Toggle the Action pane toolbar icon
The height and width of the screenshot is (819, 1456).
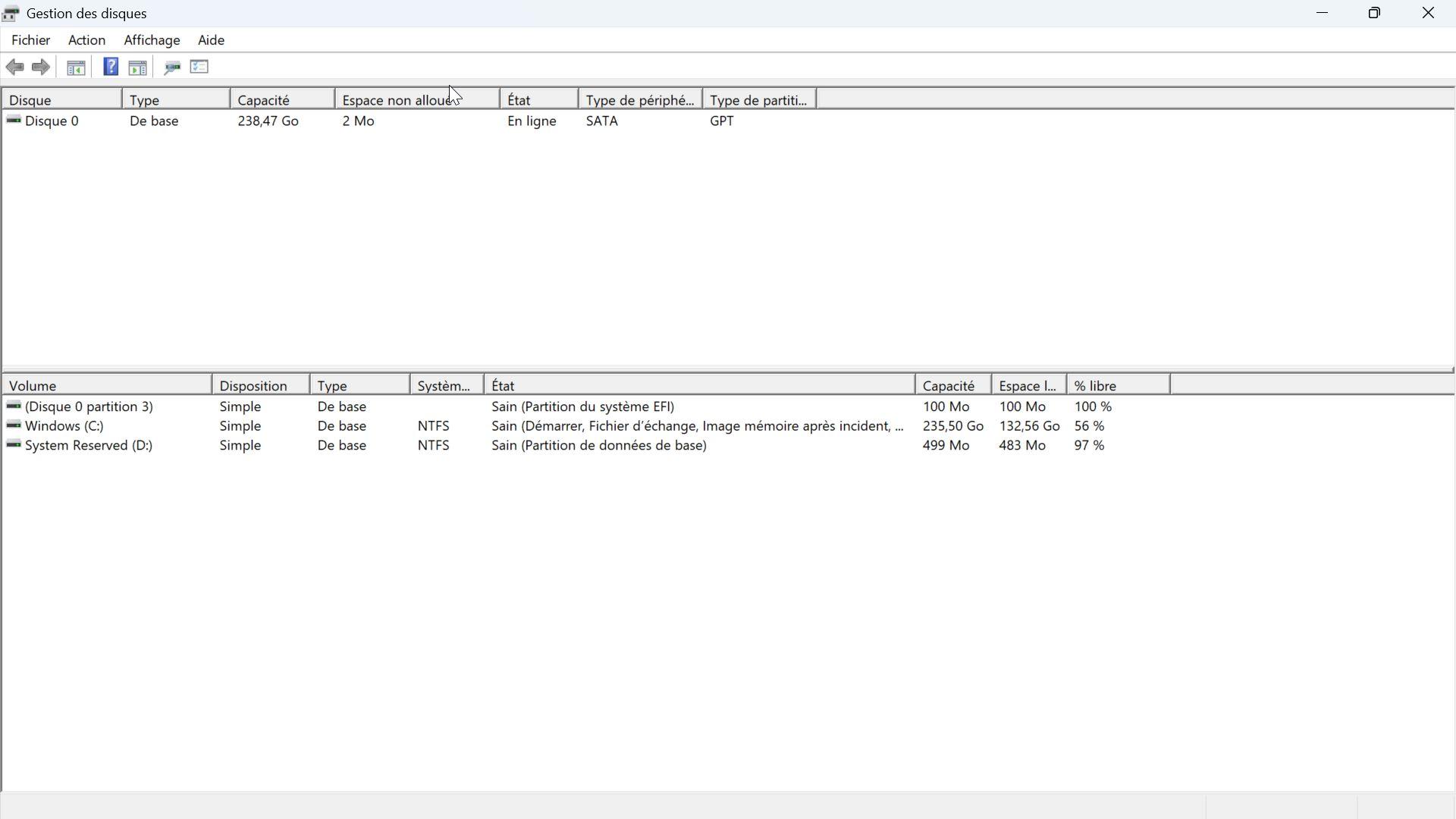point(138,68)
